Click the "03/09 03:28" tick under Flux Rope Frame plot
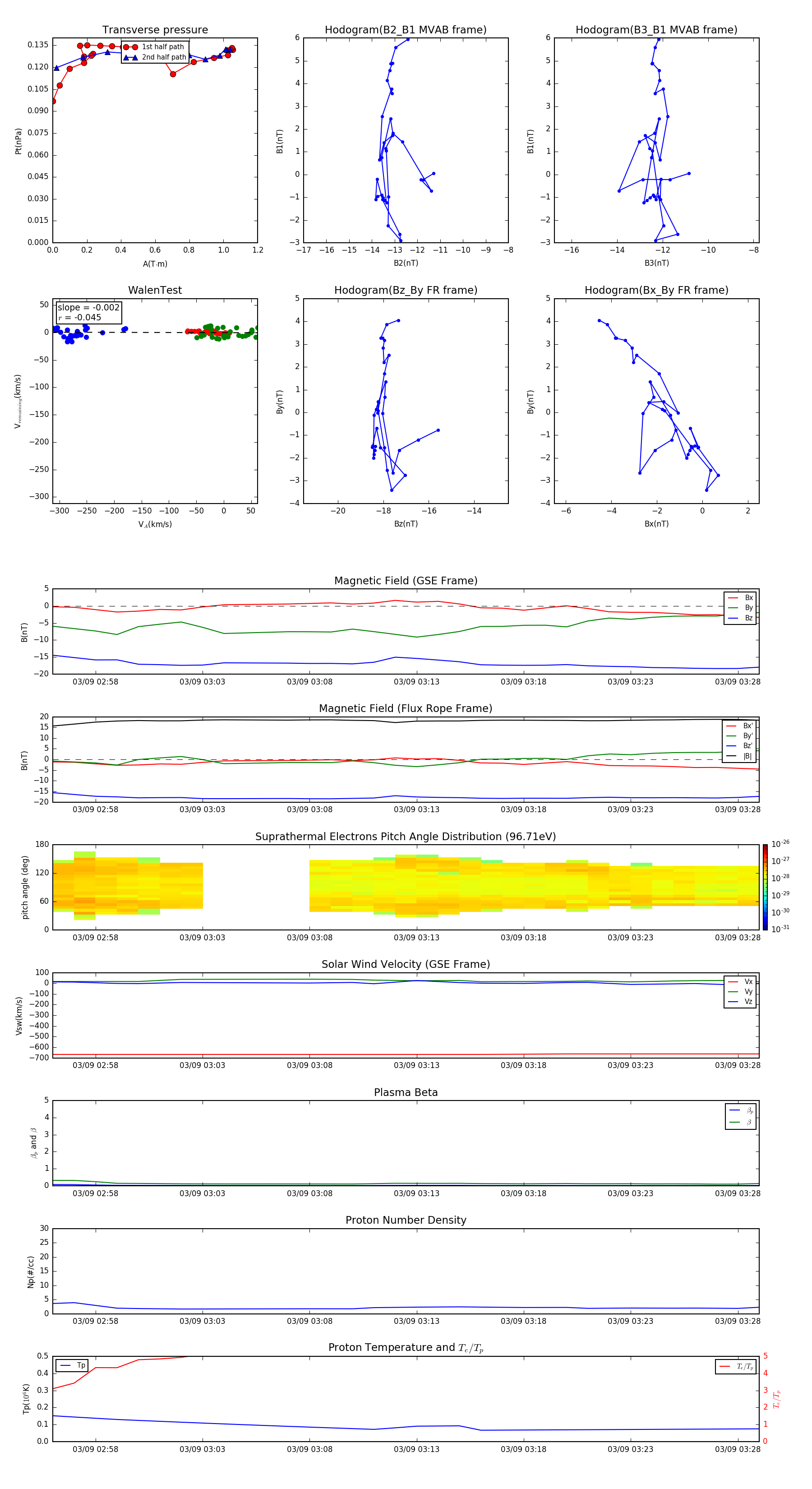This screenshot has height=1489, width=812. click(x=738, y=810)
